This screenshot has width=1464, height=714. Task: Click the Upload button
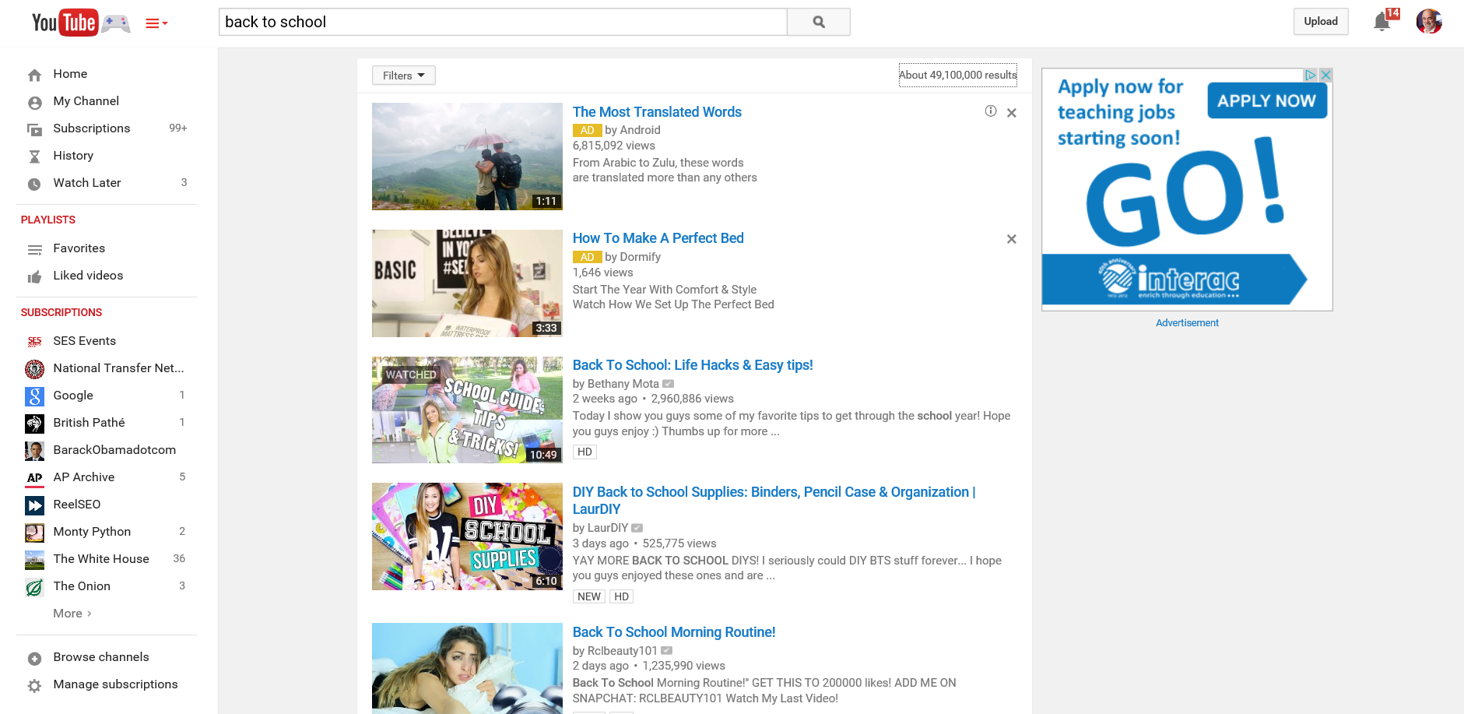pyautogui.click(x=1320, y=22)
